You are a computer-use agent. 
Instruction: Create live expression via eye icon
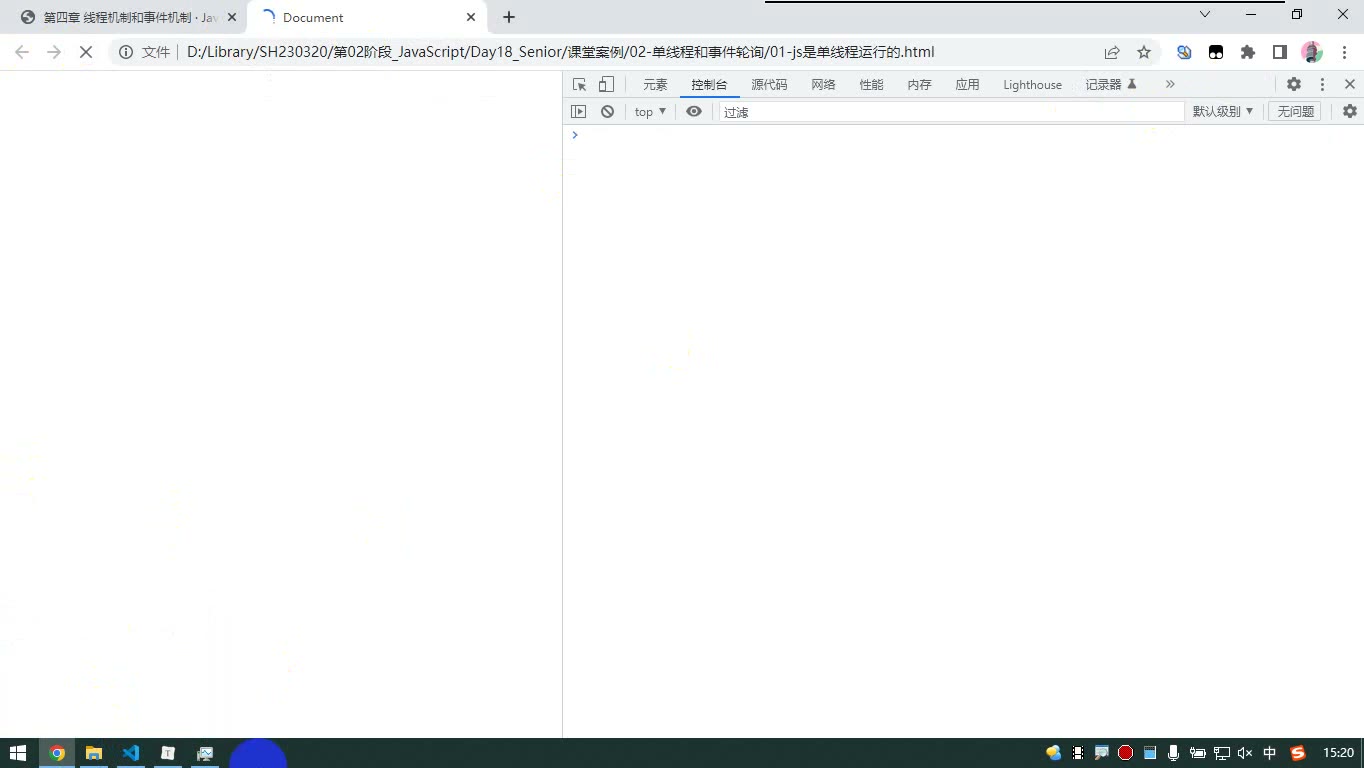[x=694, y=112]
